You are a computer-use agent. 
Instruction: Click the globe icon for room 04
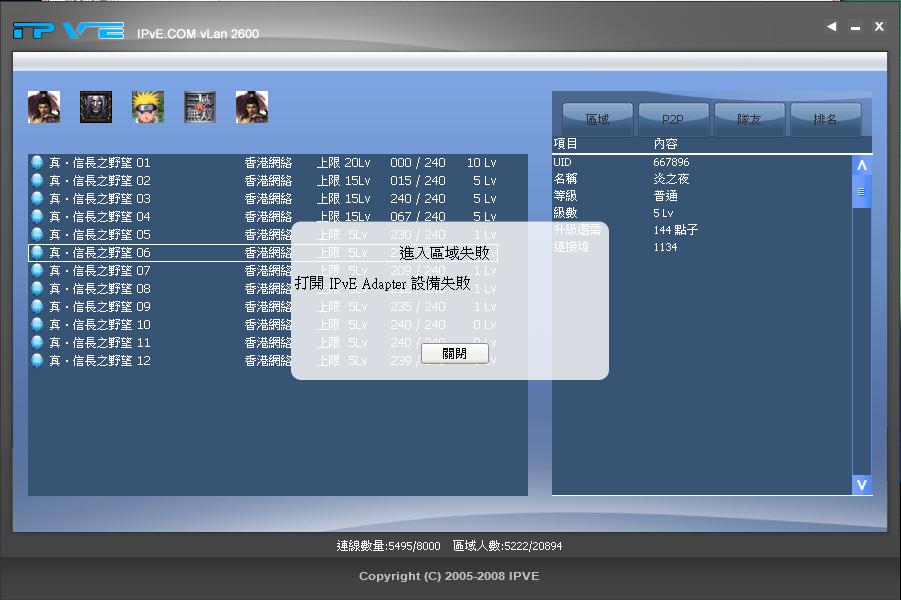tap(37, 217)
